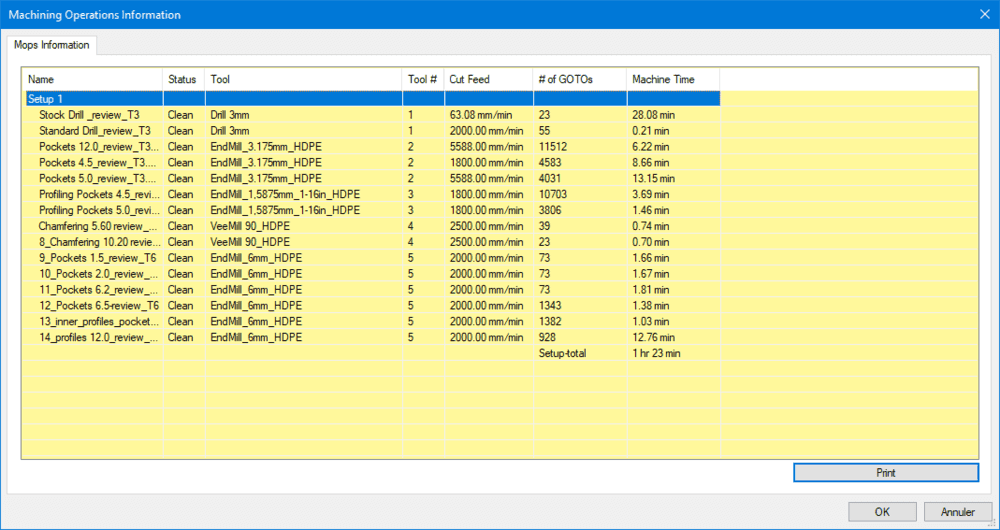Click the 63.08 mm/min cut feed value

481,115
